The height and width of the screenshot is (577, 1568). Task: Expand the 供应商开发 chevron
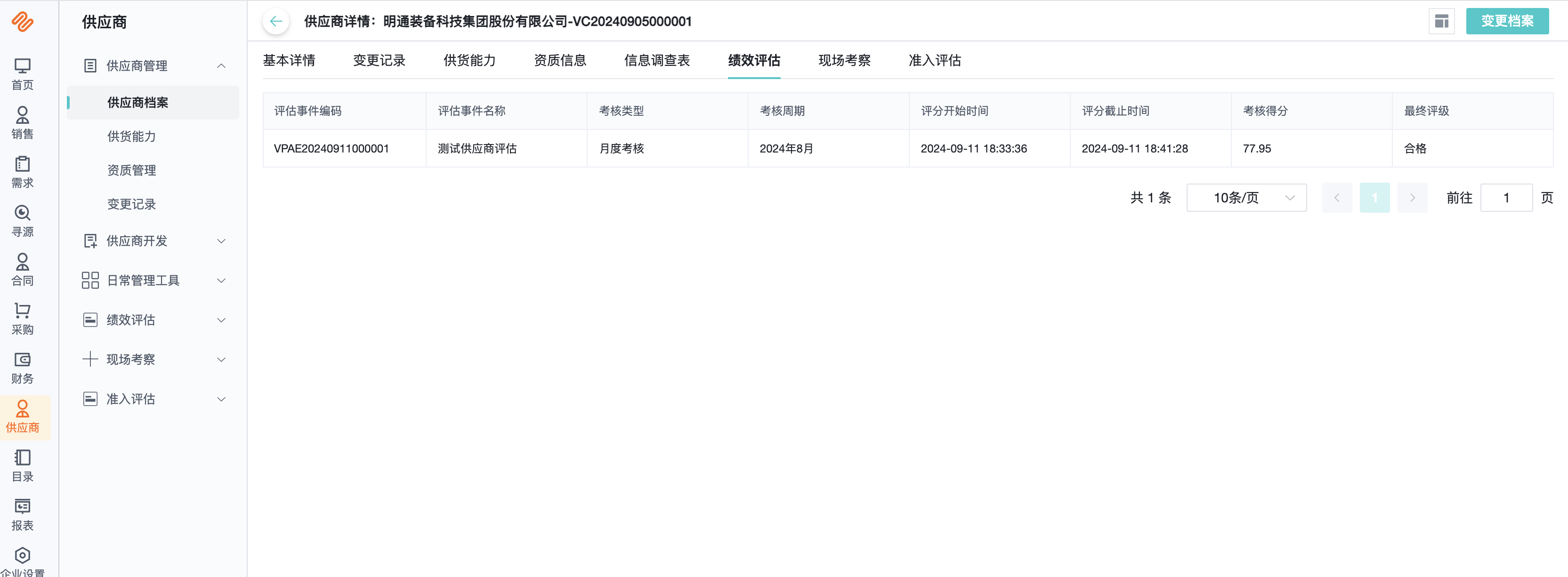222,241
